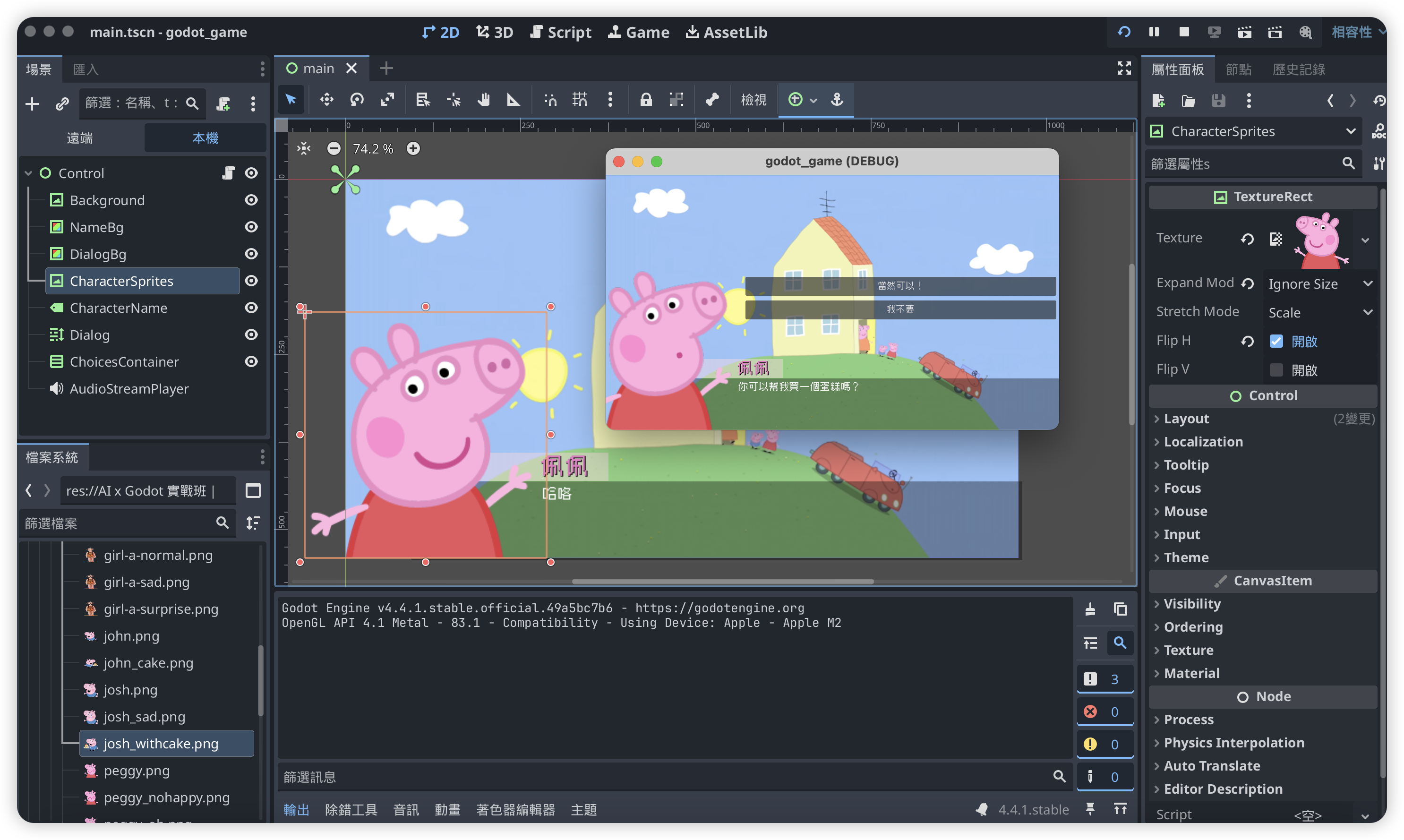Image resolution: width=1404 pixels, height=840 pixels.
Task: Open the Animation bottom panel
Action: point(447,809)
